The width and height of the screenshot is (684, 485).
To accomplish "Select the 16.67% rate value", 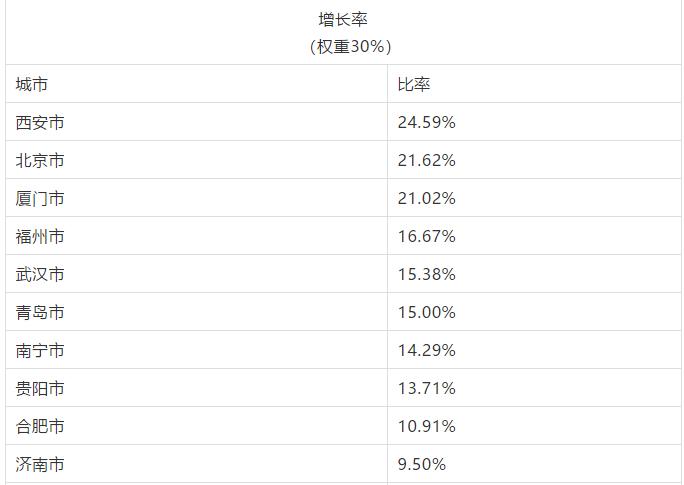I will (x=427, y=237).
